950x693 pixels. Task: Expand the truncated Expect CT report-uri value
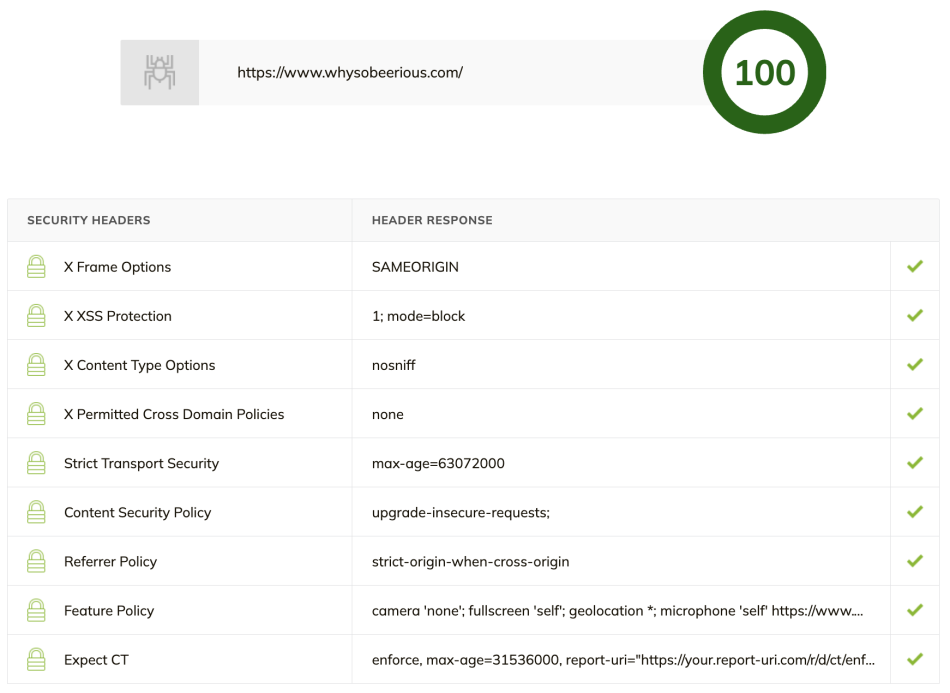click(620, 659)
